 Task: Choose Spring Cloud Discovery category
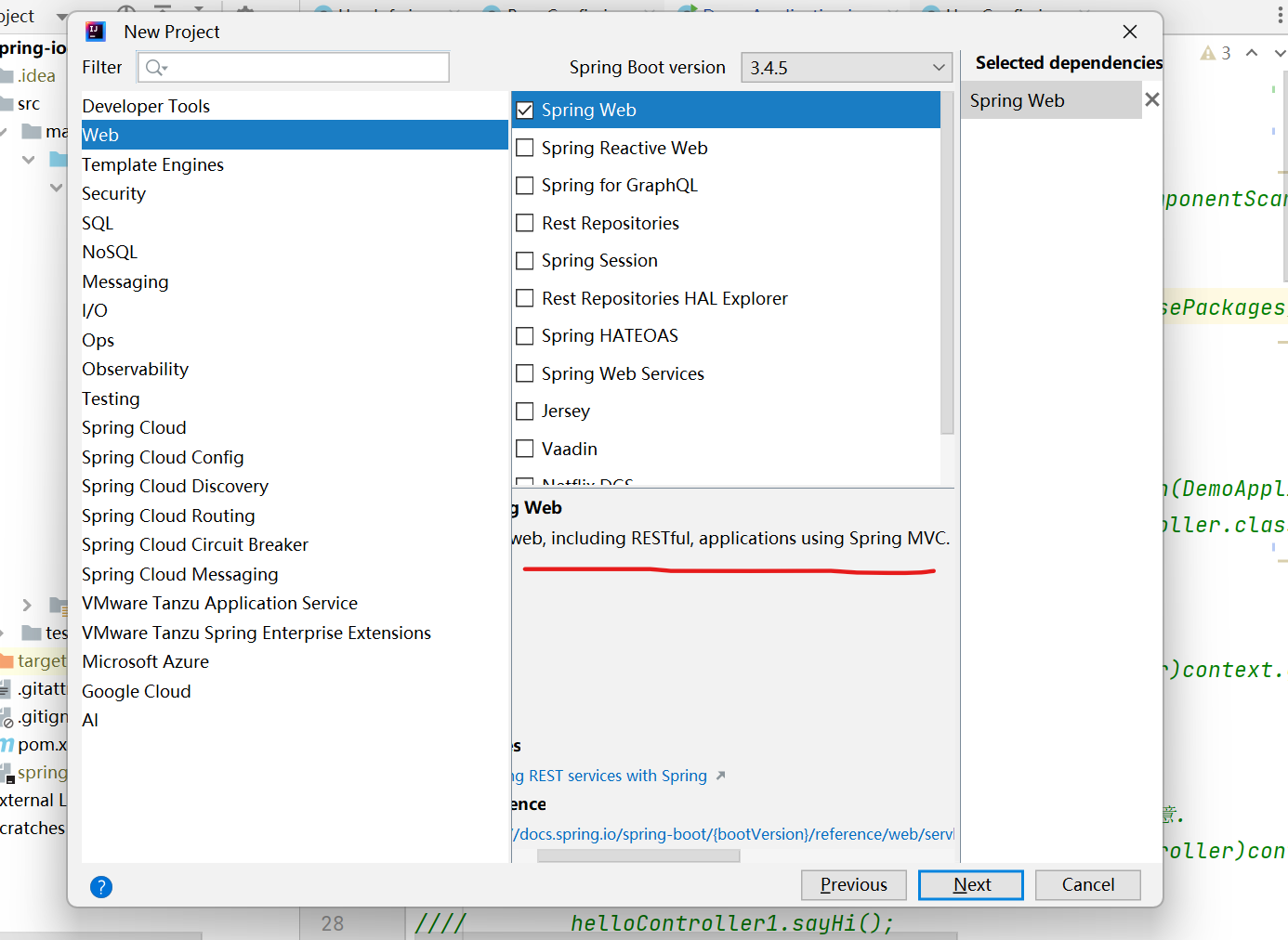pyautogui.click(x=295, y=486)
